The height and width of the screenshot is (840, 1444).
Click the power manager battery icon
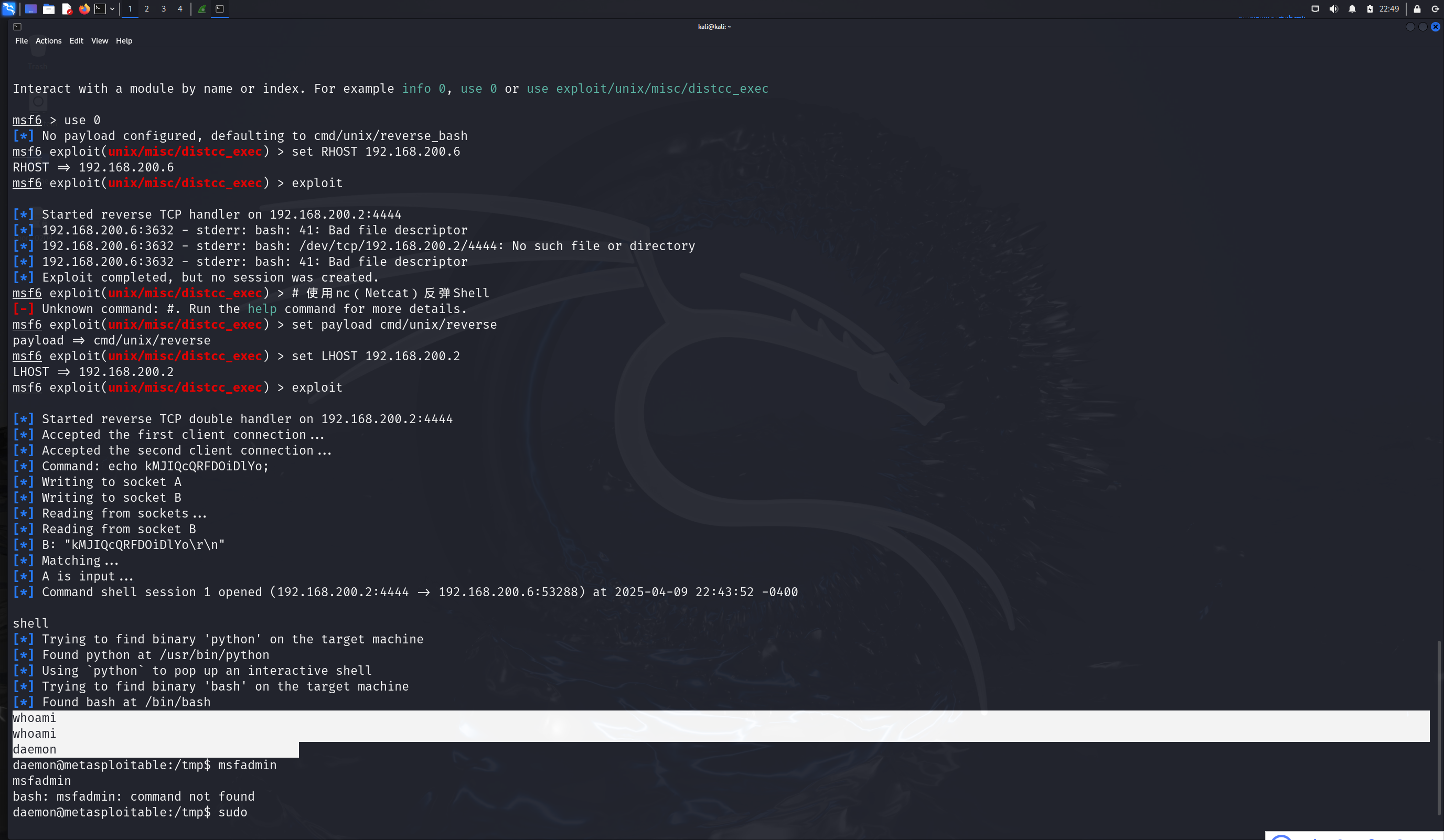click(x=1370, y=8)
